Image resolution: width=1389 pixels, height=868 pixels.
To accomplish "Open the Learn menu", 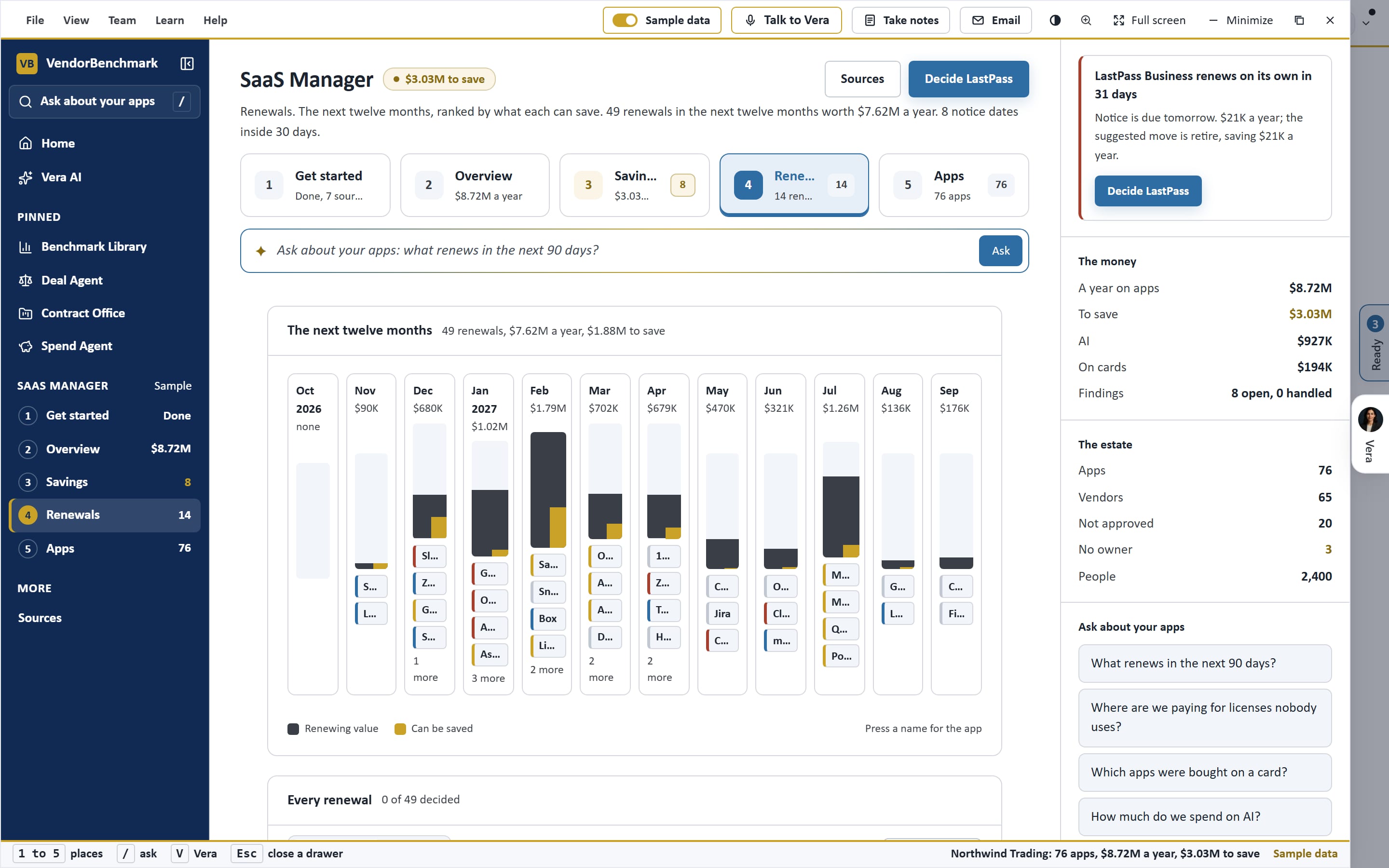I will (x=169, y=20).
